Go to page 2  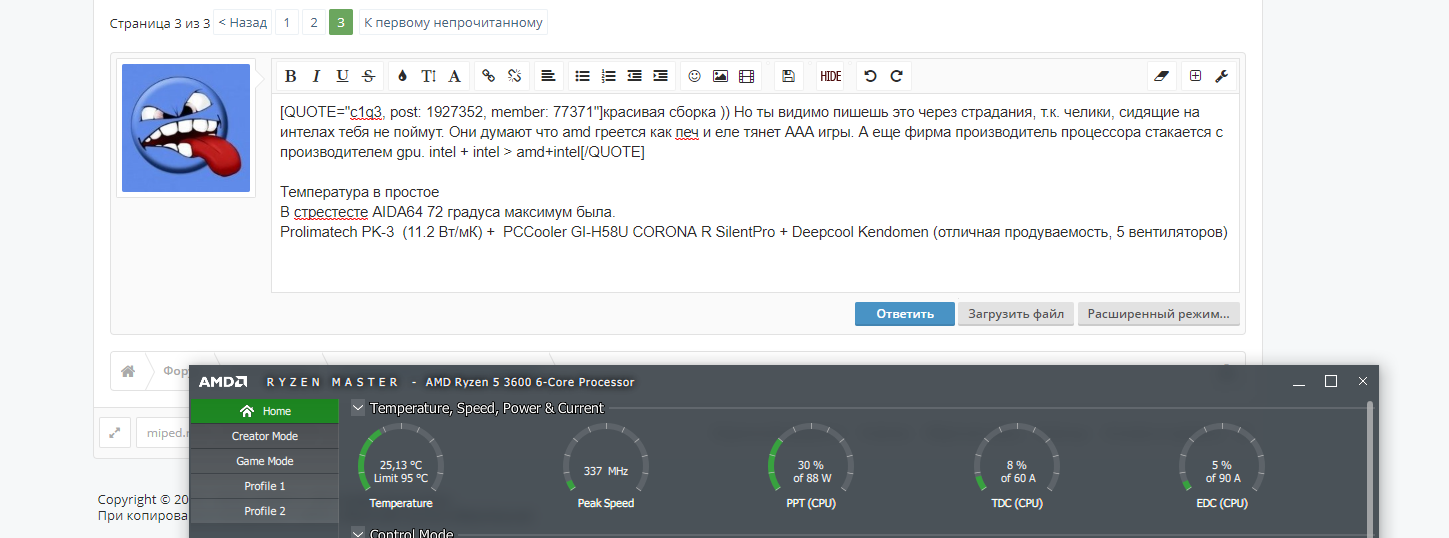tap(314, 22)
